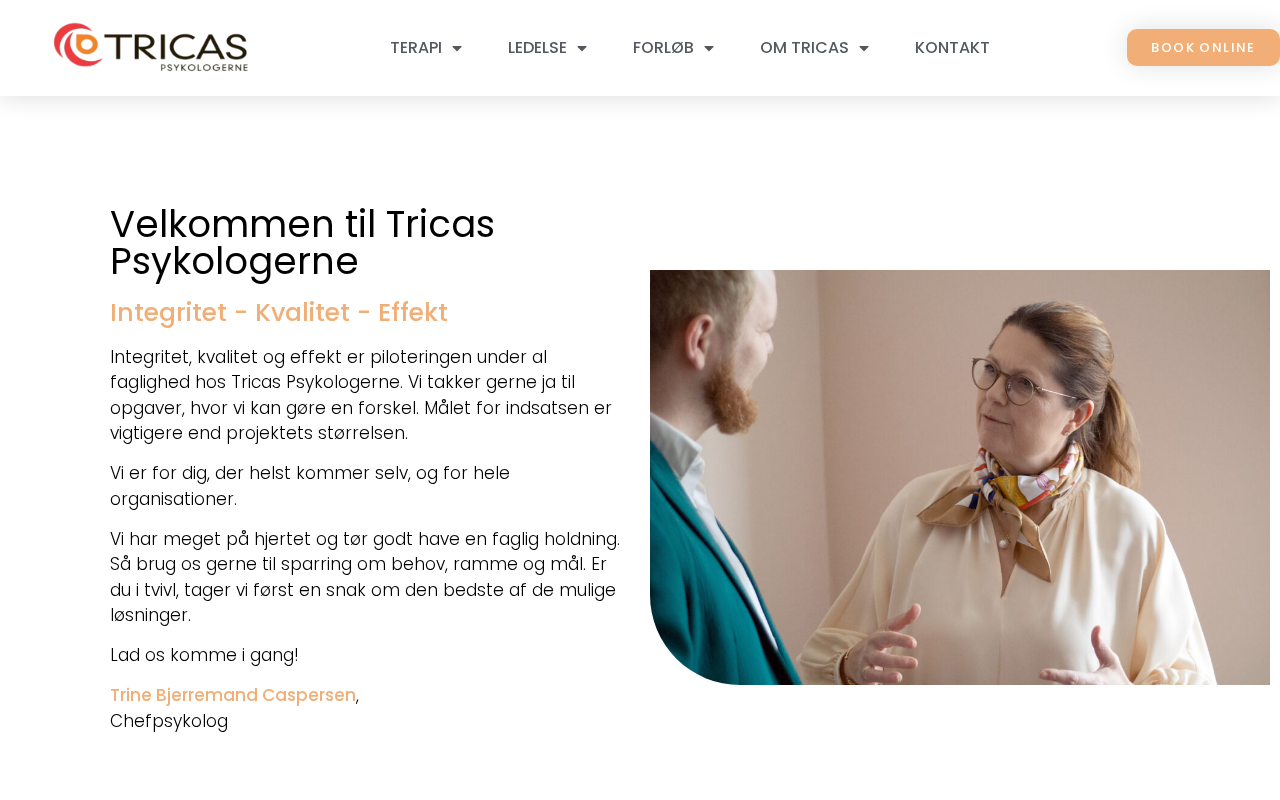This screenshot has height=800, width=1280.
Task: Click the photo of two people talking
Action: coord(960,477)
